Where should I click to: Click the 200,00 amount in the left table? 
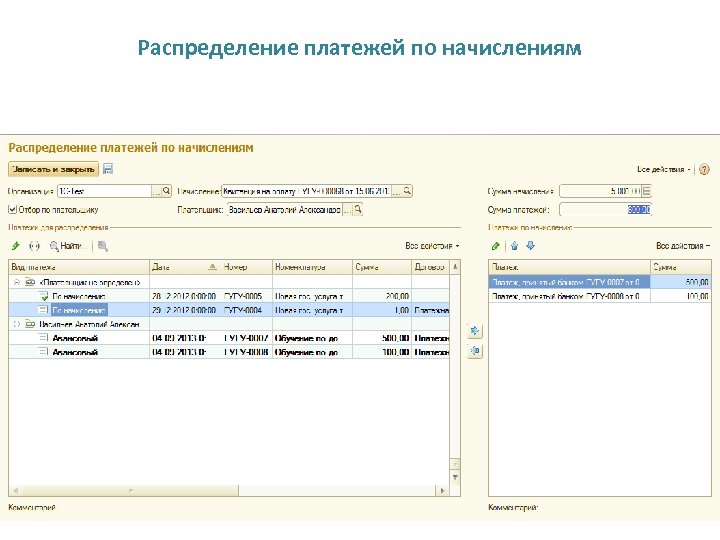pyautogui.click(x=397, y=296)
